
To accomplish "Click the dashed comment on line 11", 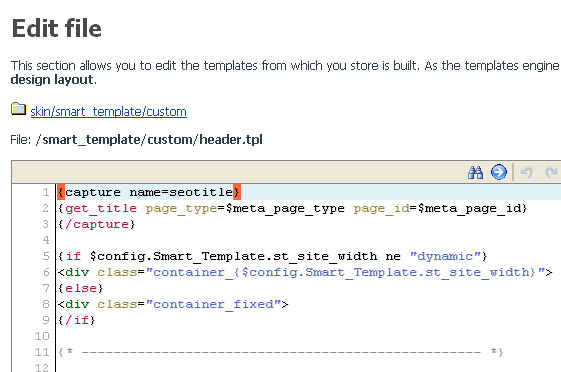I will point(281,352).
